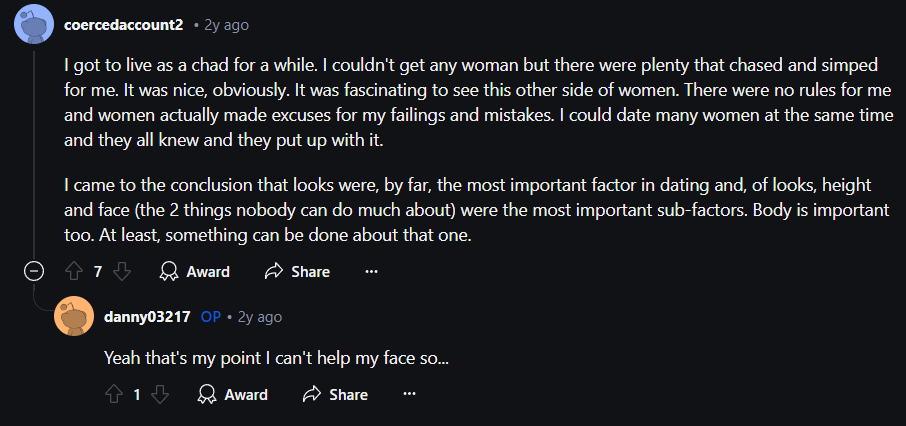Downvote coercedaccount2's comment
This screenshot has width=906, height=426.
(x=122, y=271)
